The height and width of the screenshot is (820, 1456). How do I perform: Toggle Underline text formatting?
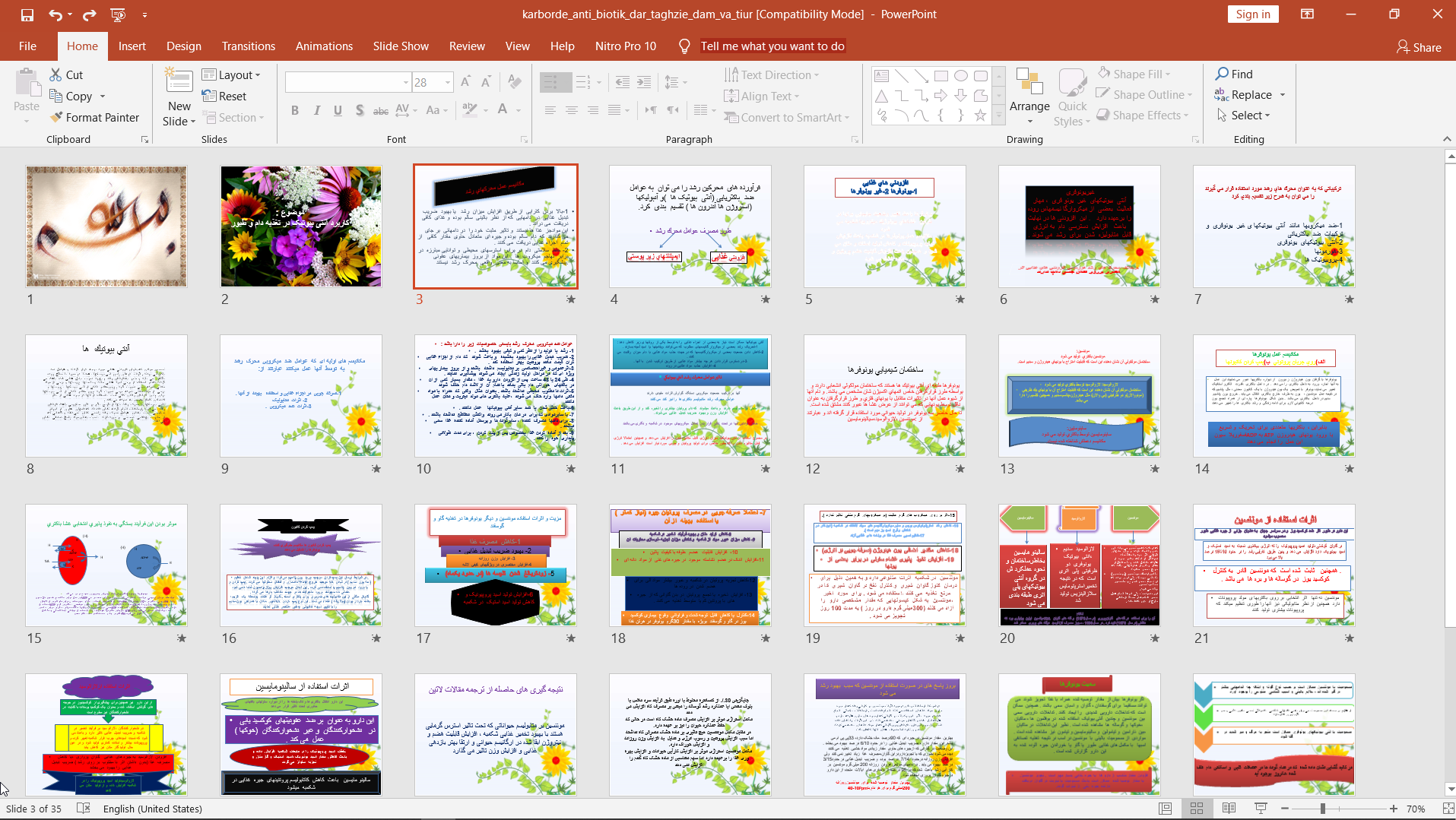338,111
